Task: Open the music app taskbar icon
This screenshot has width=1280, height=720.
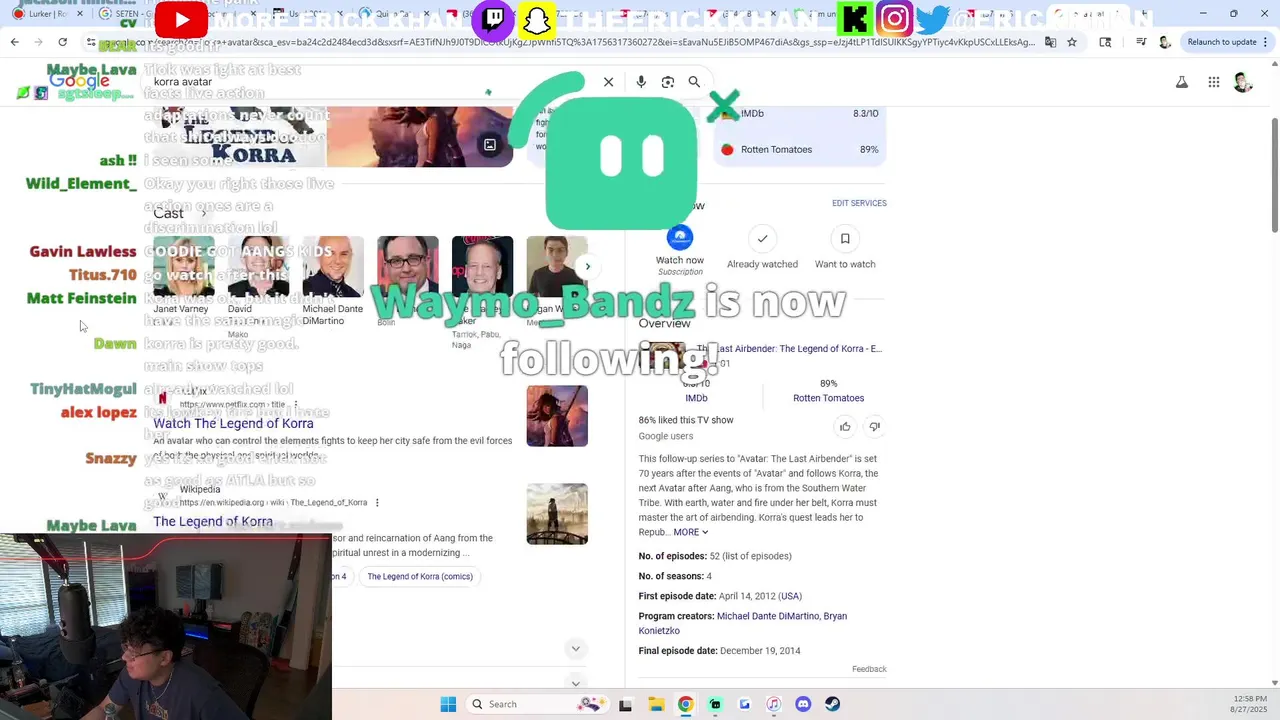Action: pyautogui.click(x=773, y=704)
